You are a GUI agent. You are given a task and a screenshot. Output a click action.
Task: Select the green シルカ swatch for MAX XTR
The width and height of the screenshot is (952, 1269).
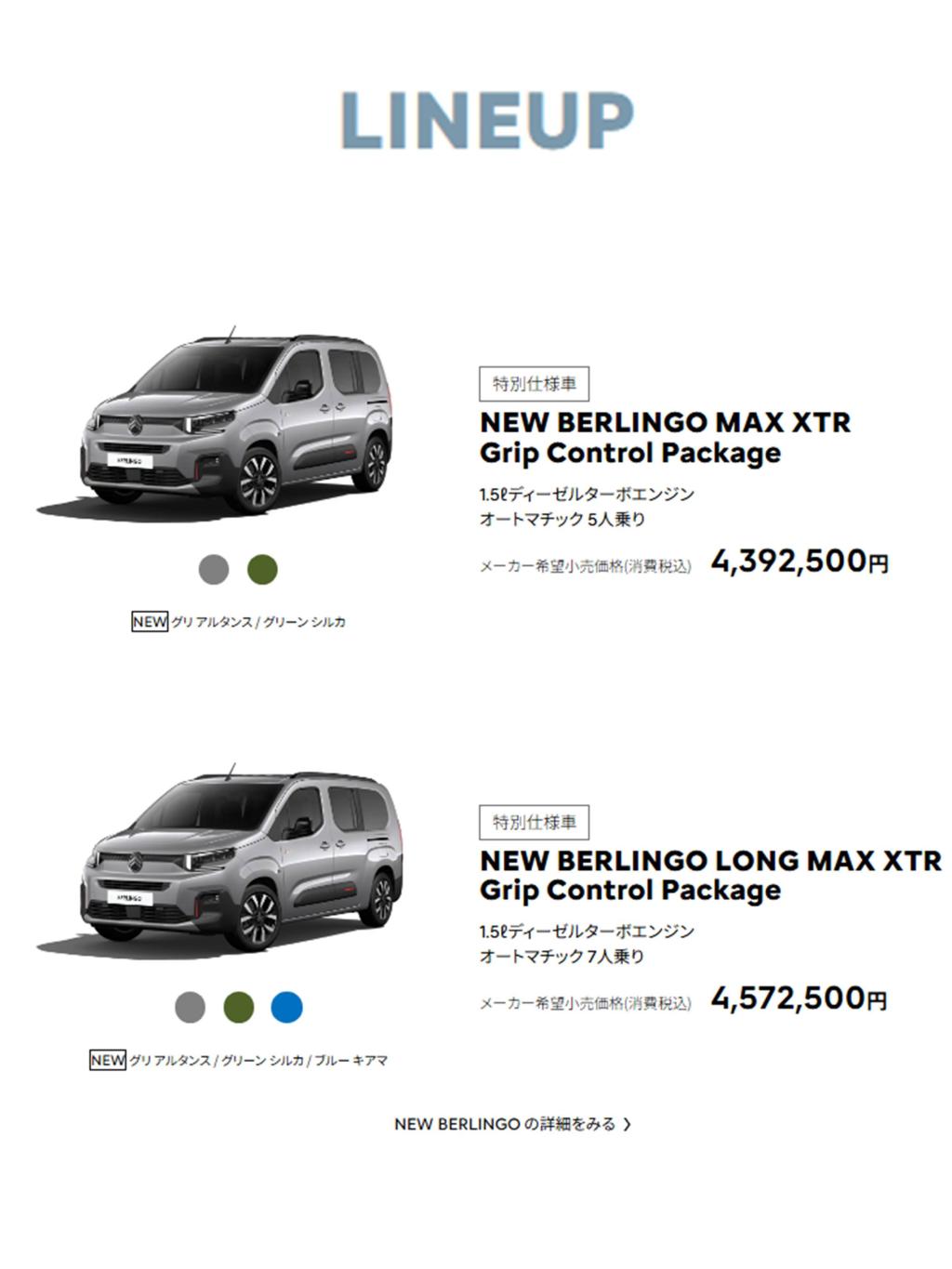click(260, 567)
